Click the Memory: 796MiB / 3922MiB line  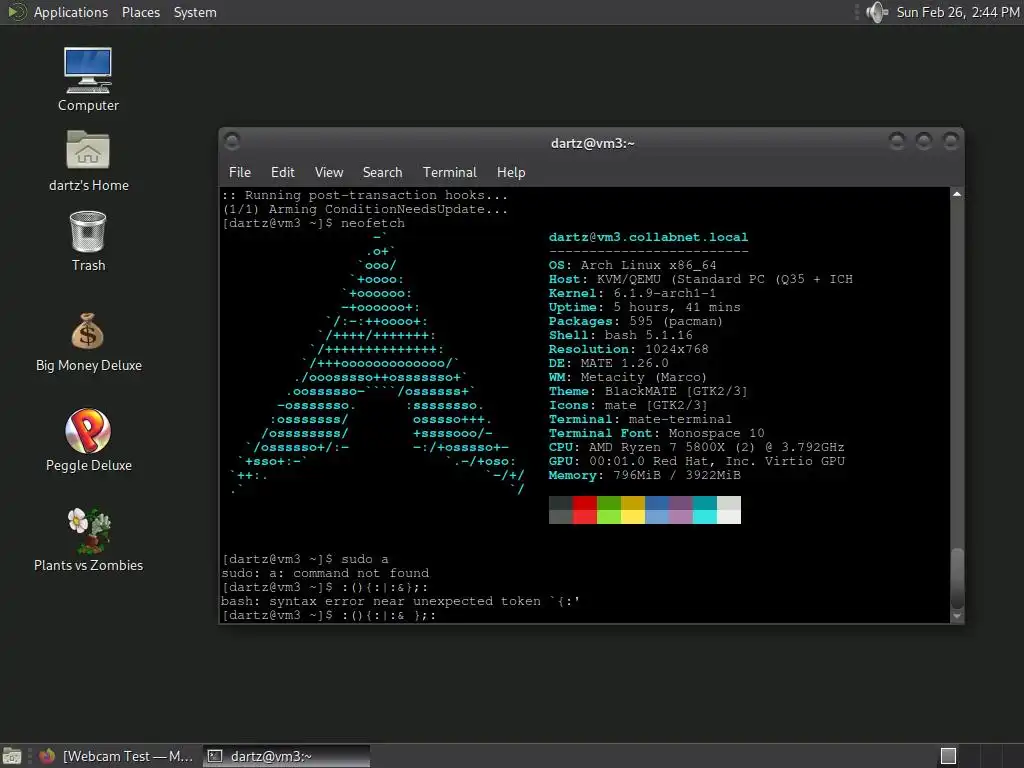click(x=645, y=475)
